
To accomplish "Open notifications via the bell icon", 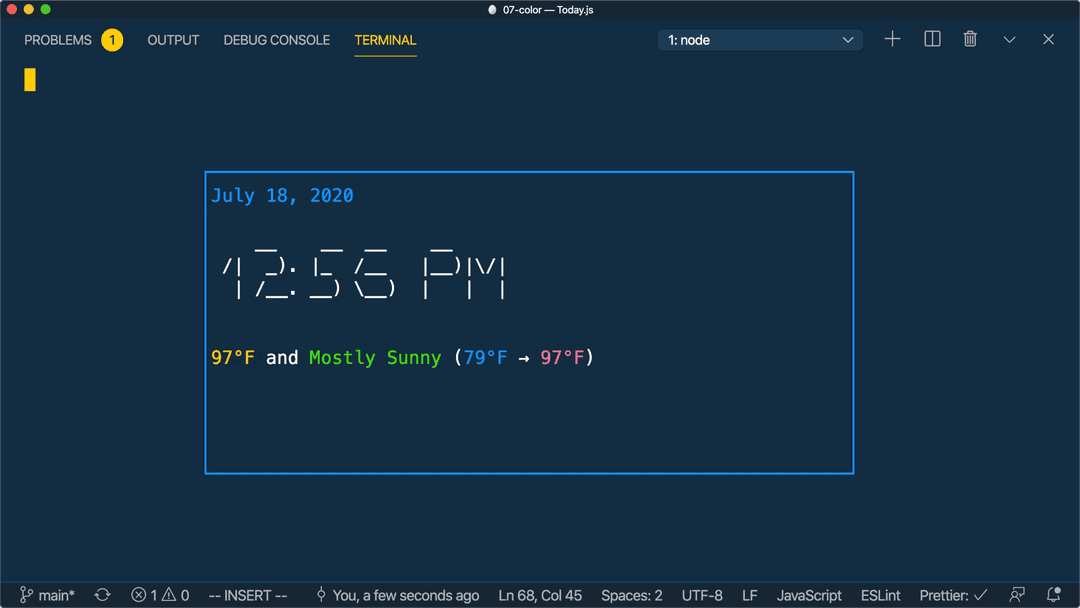I will pos(1052,594).
